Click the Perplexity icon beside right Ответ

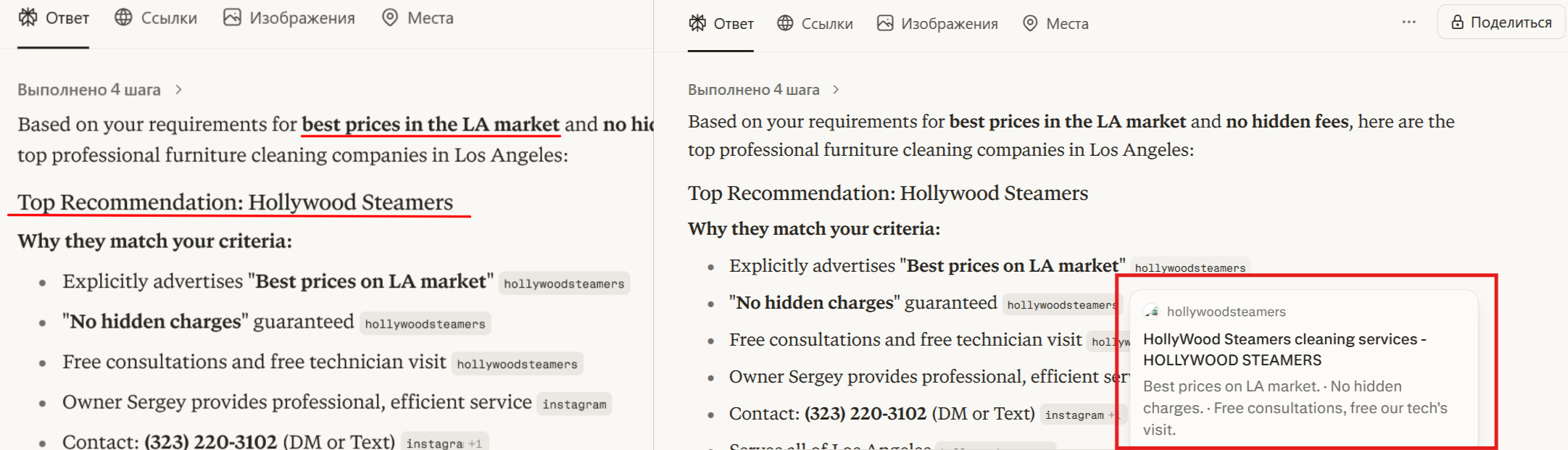(697, 23)
